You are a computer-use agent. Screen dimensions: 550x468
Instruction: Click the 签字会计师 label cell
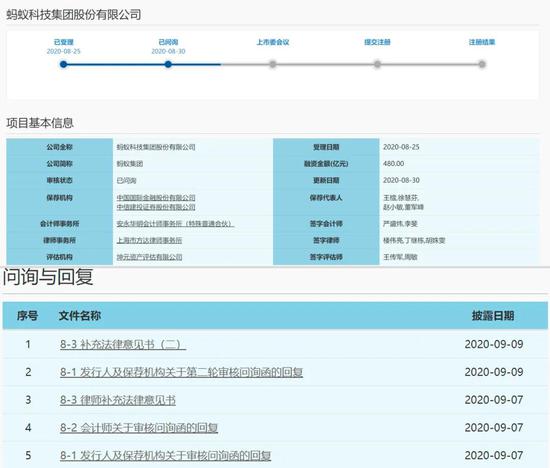tap(326, 223)
